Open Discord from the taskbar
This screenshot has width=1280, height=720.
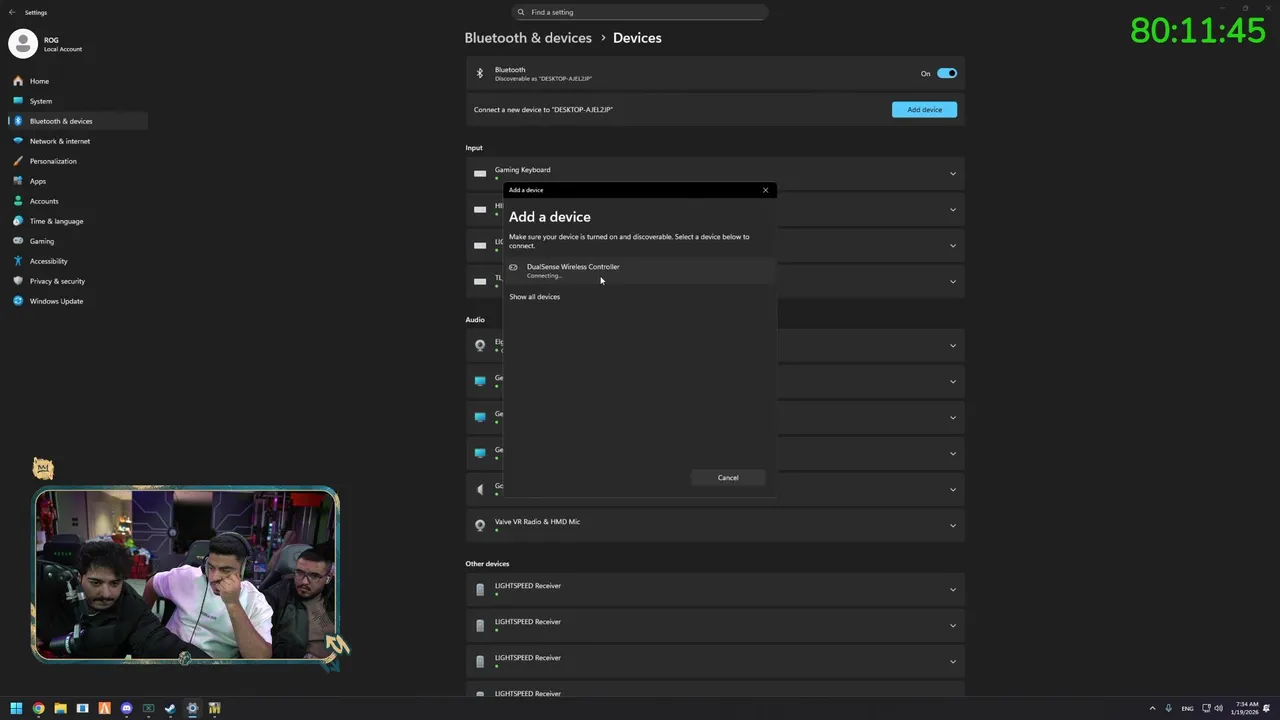tap(126, 708)
